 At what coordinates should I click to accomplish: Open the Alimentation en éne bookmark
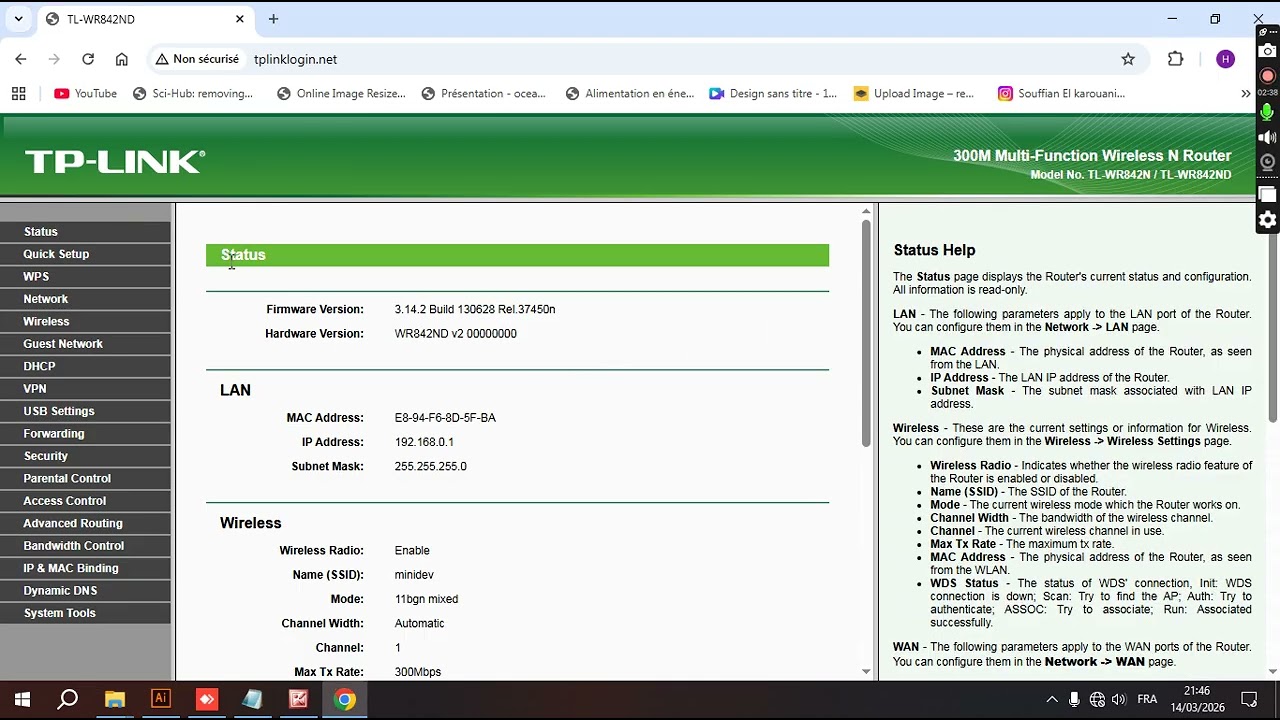click(630, 93)
